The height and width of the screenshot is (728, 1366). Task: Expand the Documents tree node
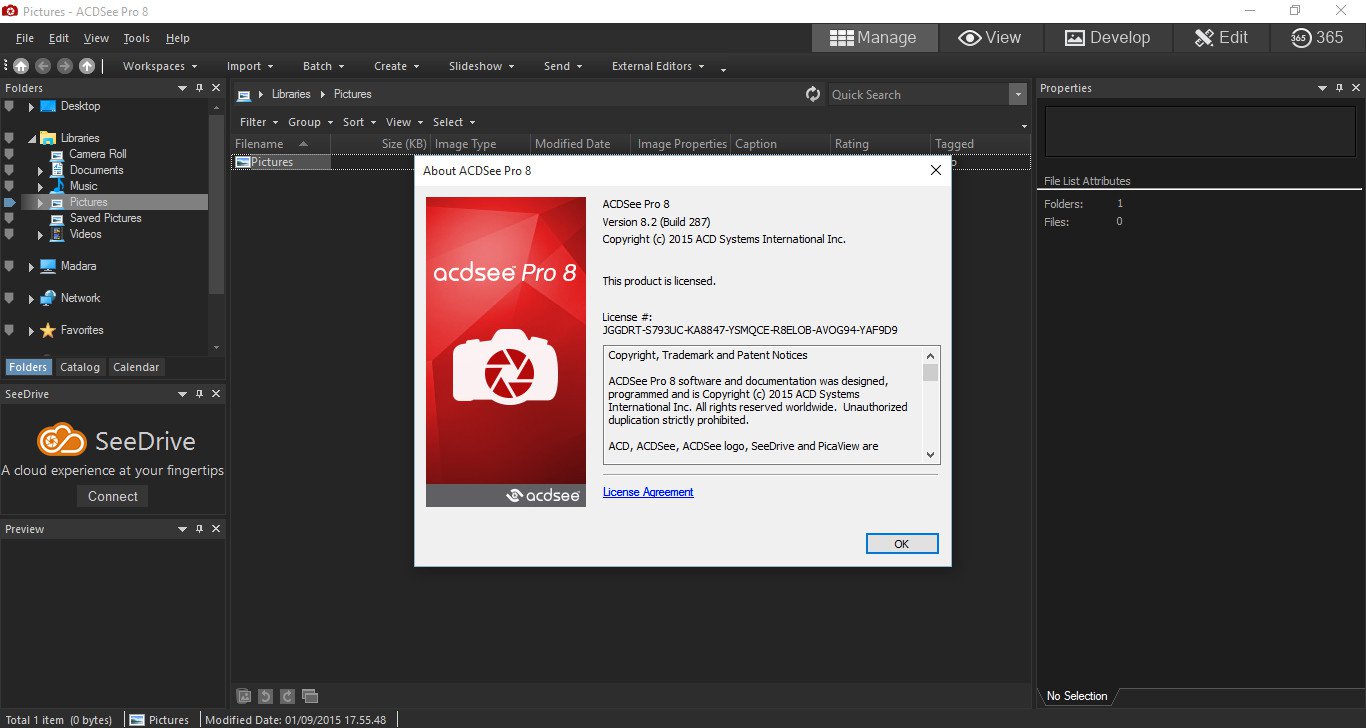(x=41, y=170)
